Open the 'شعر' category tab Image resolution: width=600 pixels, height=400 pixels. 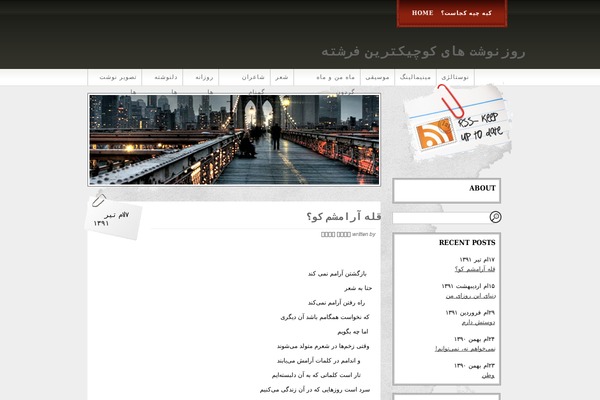(x=282, y=77)
